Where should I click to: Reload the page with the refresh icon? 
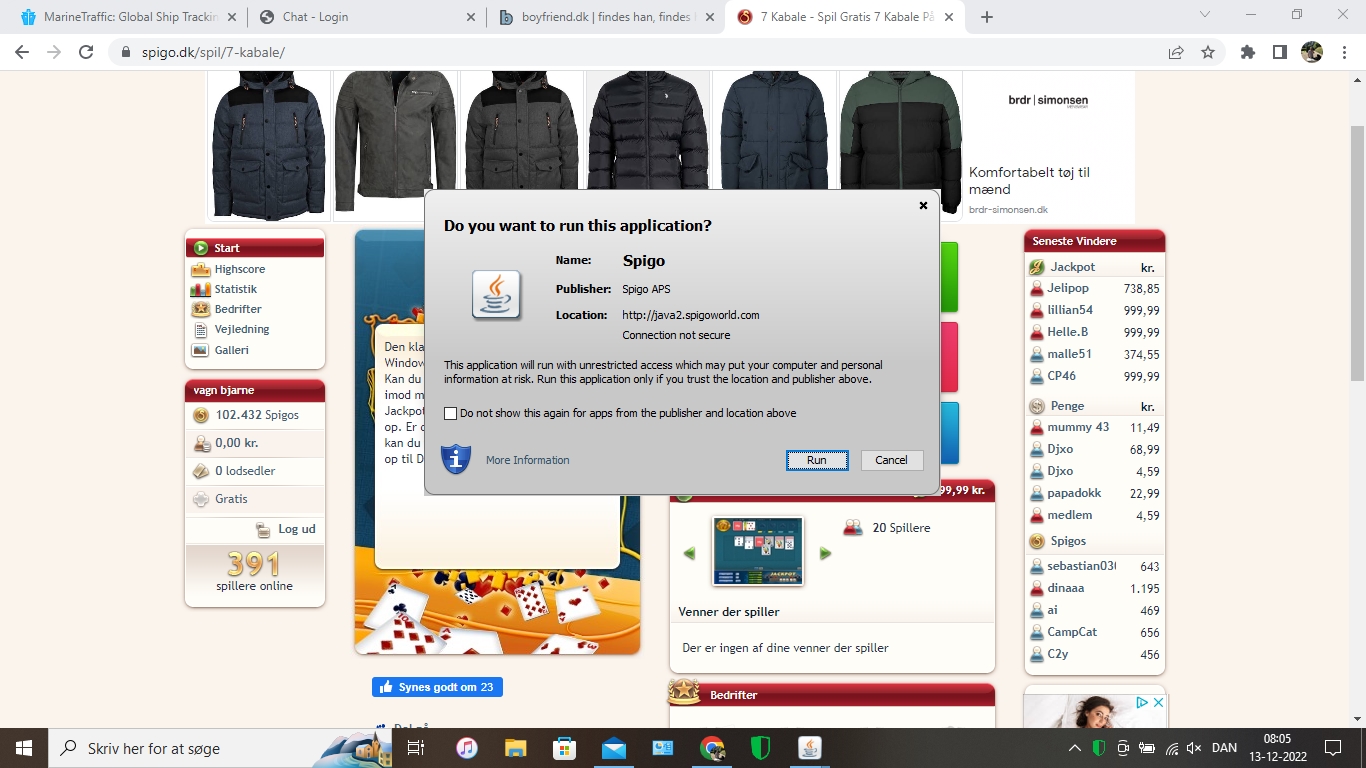86,52
